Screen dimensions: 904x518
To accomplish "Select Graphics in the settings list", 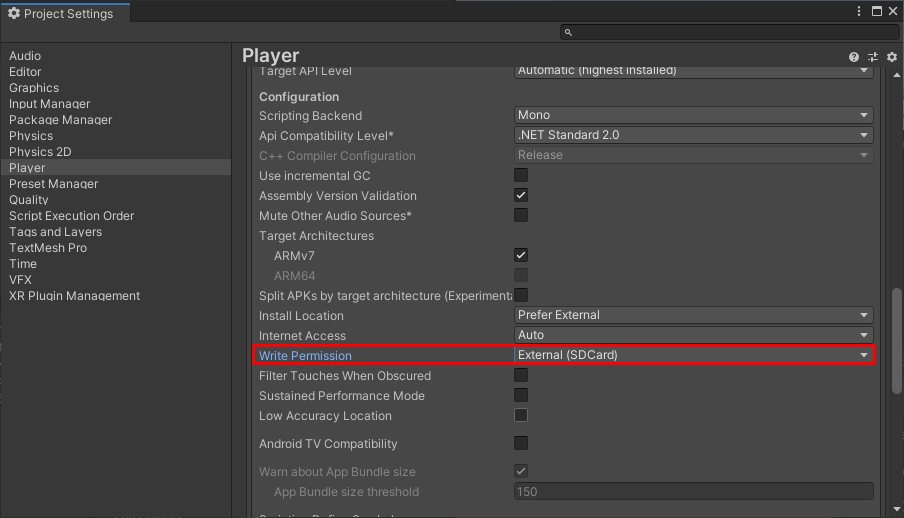I will tap(34, 88).
